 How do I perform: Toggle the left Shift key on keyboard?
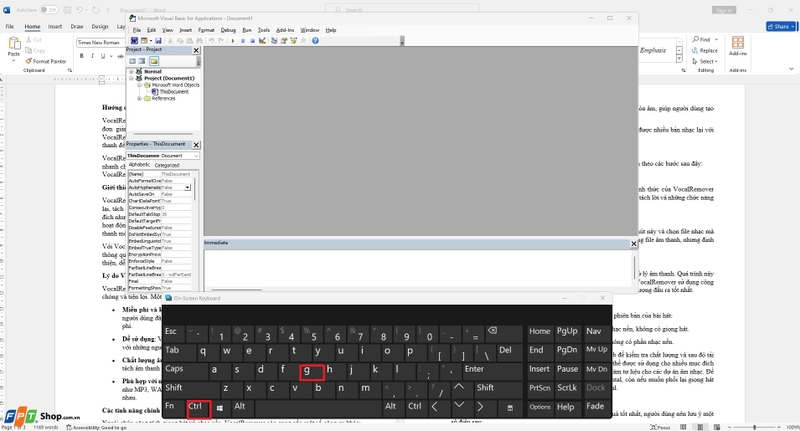174,387
